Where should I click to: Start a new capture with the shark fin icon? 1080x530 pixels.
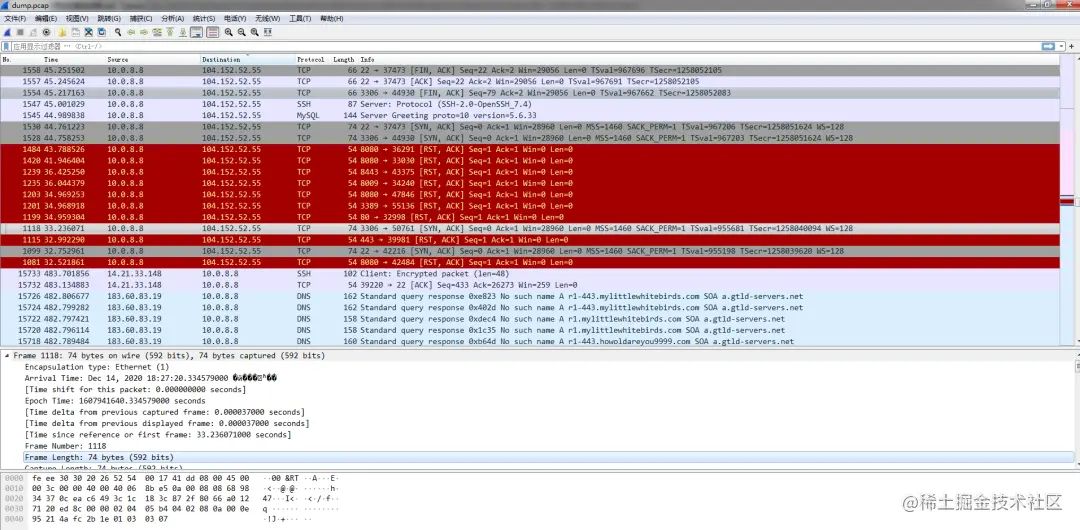(x=7, y=32)
